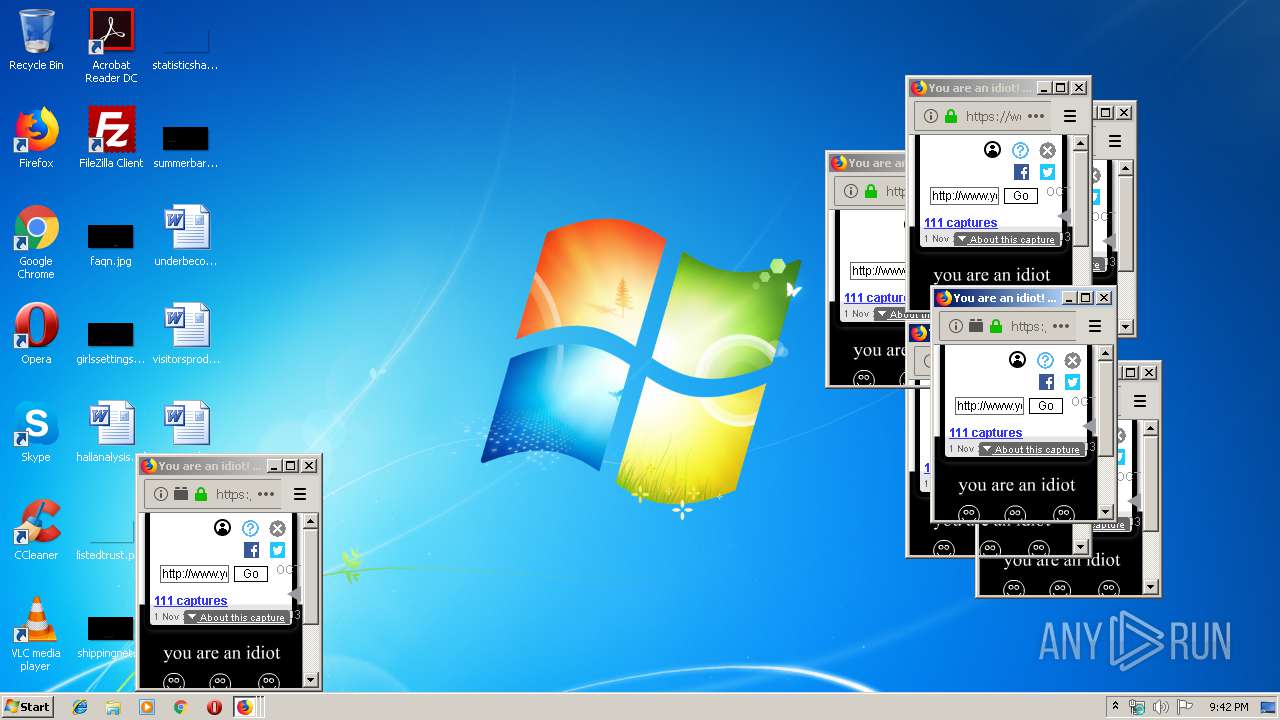Click the user account icon in lower-left window

coord(223,528)
